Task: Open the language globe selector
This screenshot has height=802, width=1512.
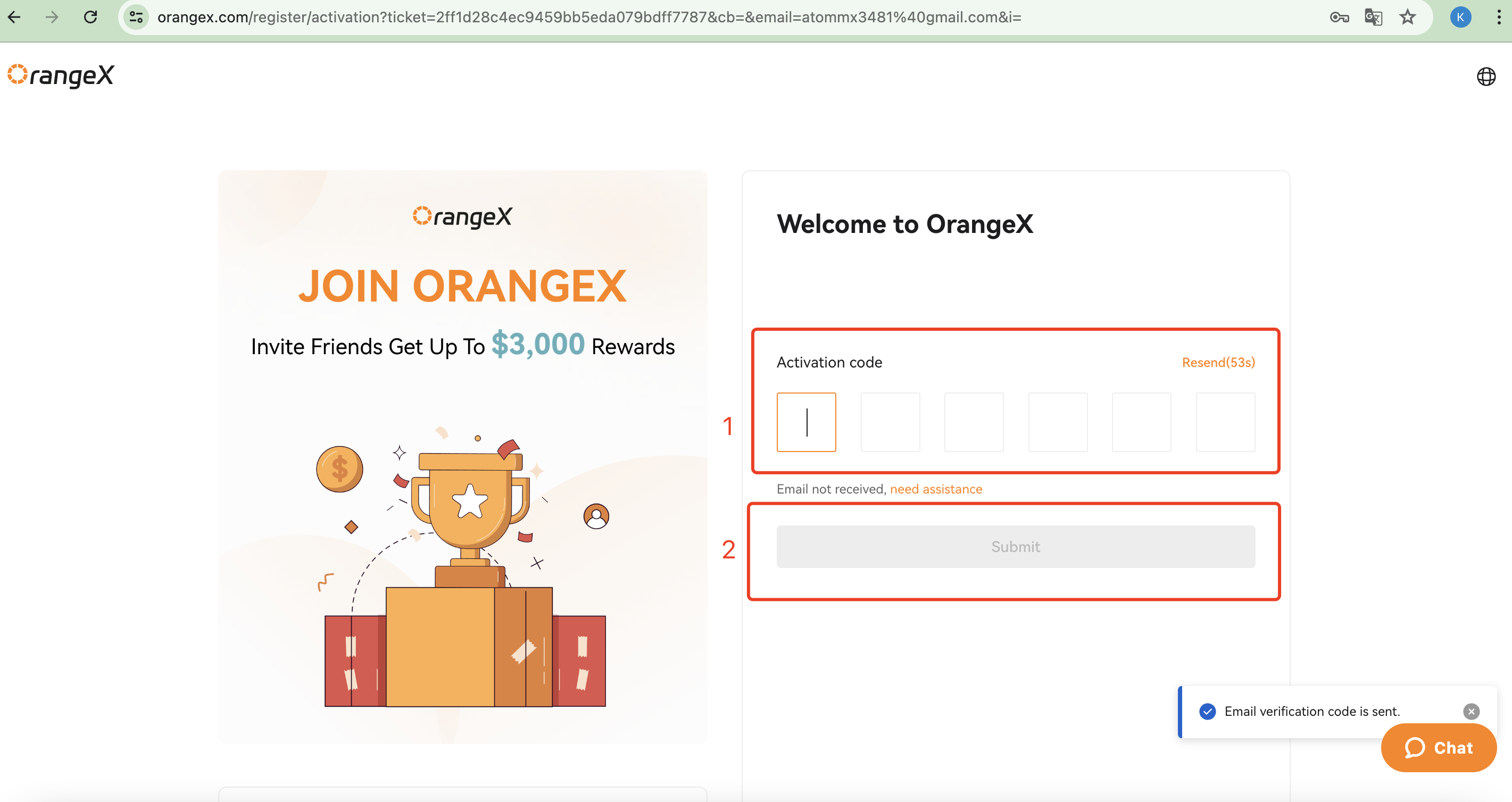Action: coord(1485,76)
